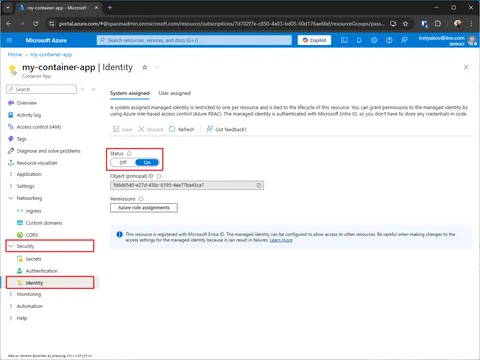Viewport: 480px width, 360px height.
Task: Open feedback icon in top bar
Action: [x=404, y=40]
